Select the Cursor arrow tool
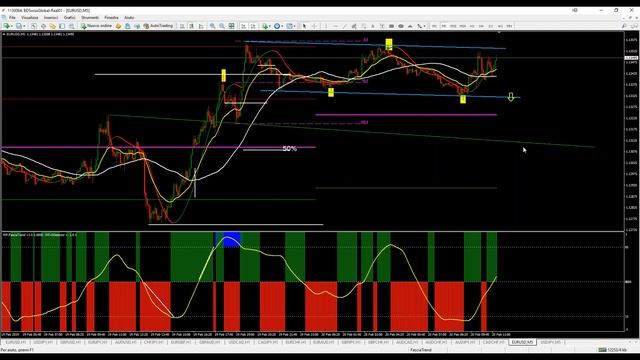This screenshot has width=640, height=360. pos(304,26)
